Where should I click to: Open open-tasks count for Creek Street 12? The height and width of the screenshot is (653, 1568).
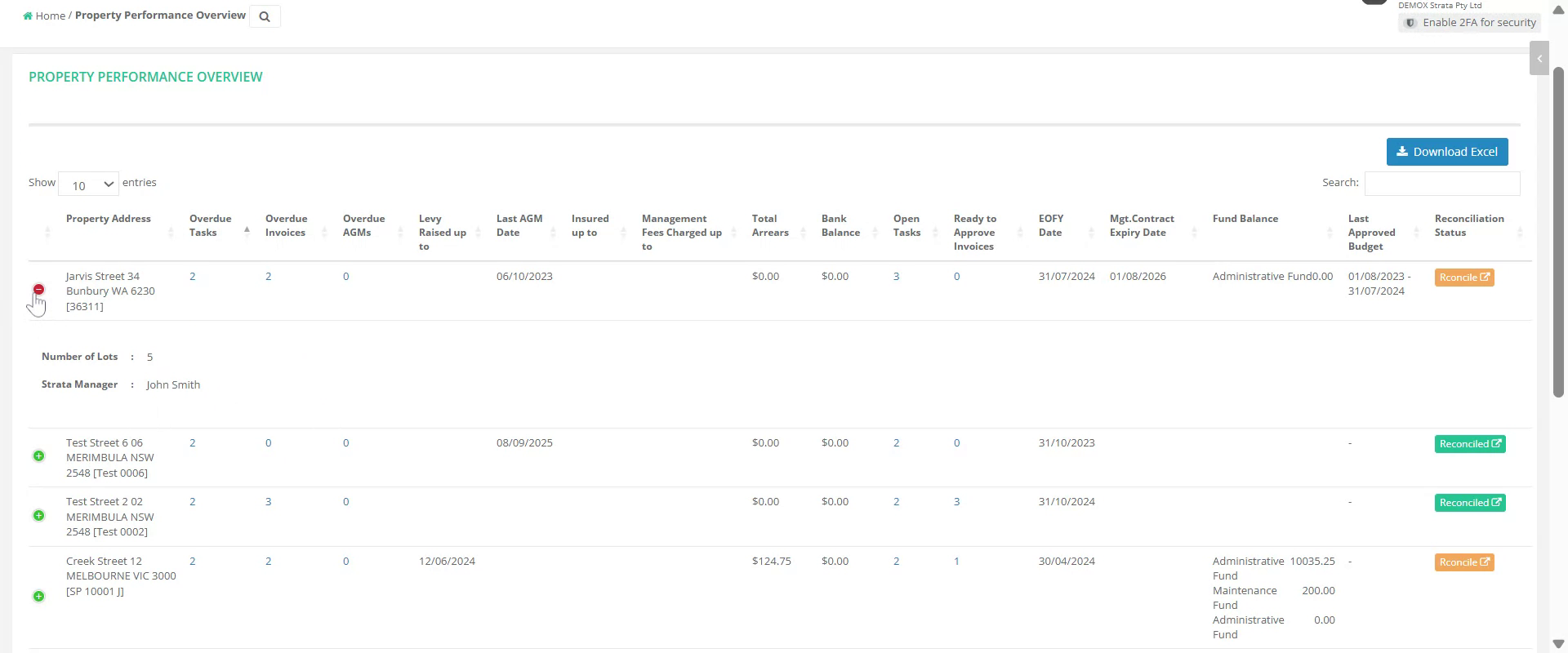pos(897,562)
